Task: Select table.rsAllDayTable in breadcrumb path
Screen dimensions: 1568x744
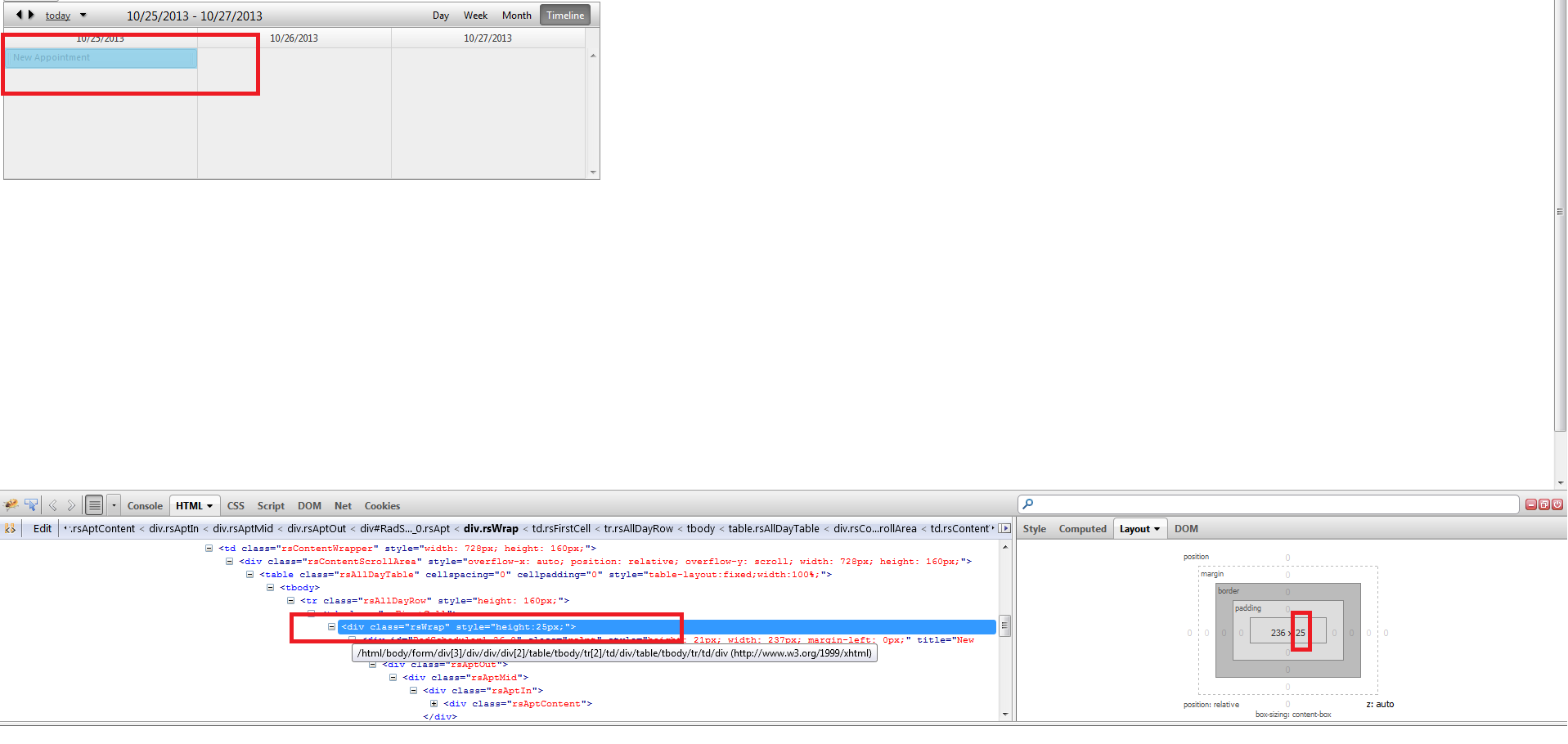Action: [774, 529]
